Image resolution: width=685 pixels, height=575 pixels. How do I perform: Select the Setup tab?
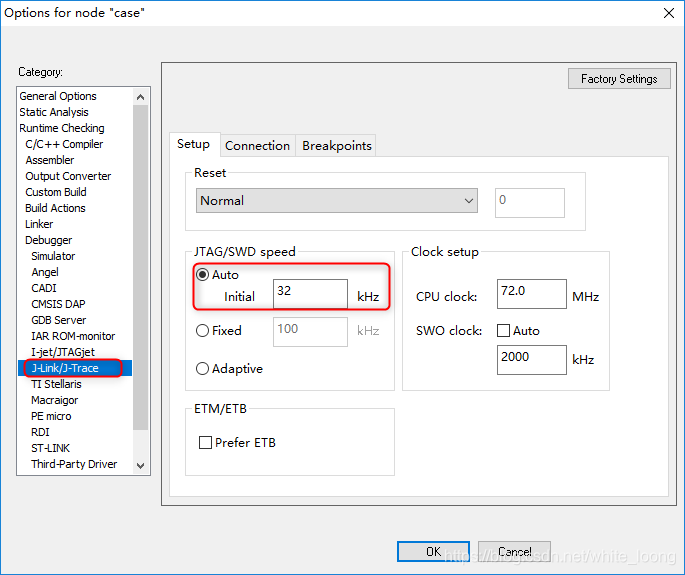[x=194, y=144]
